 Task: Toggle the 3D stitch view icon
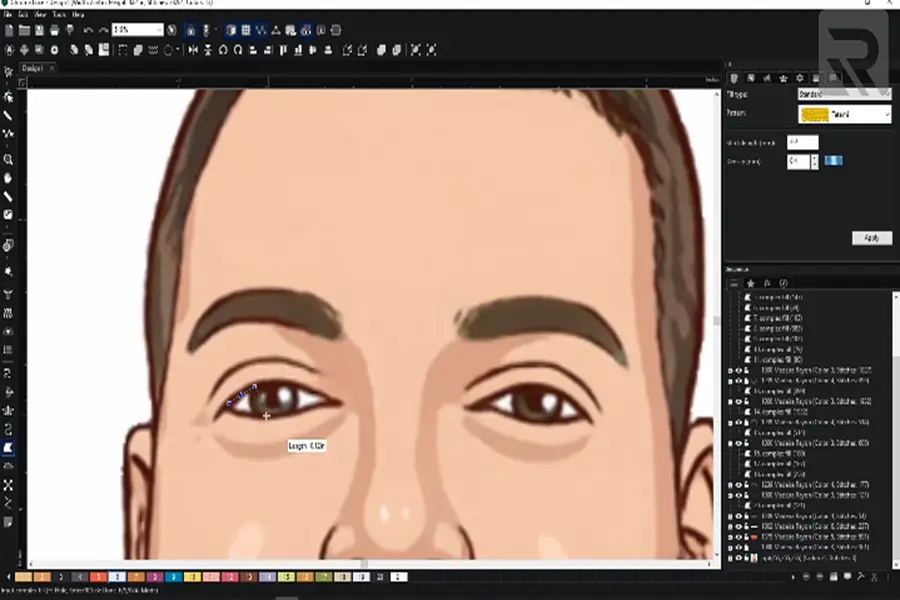231,30
